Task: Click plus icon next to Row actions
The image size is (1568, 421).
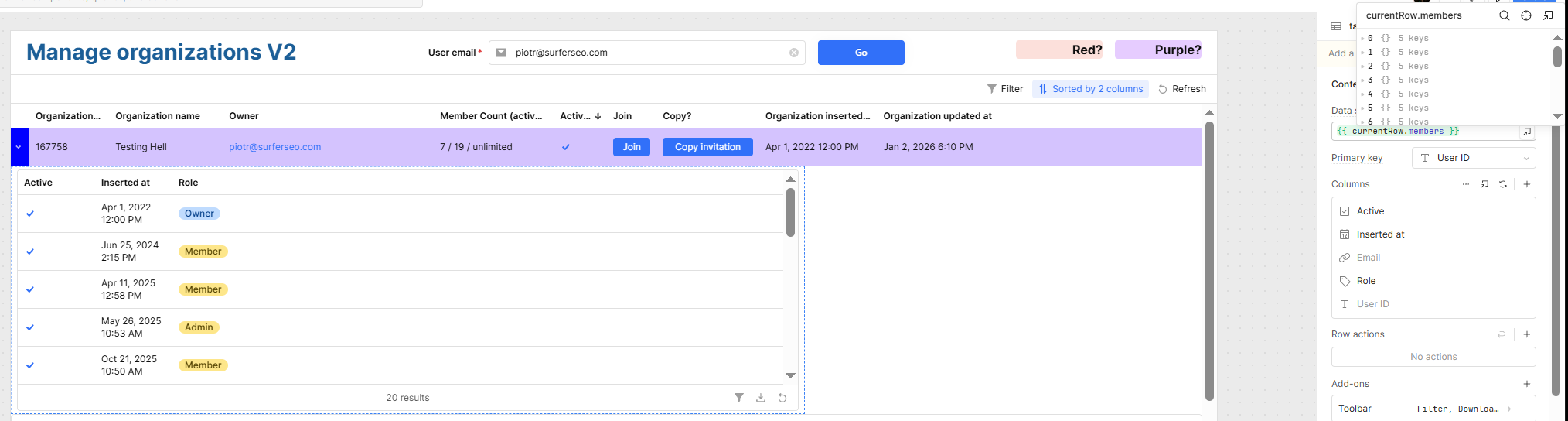Action: 1527,334
